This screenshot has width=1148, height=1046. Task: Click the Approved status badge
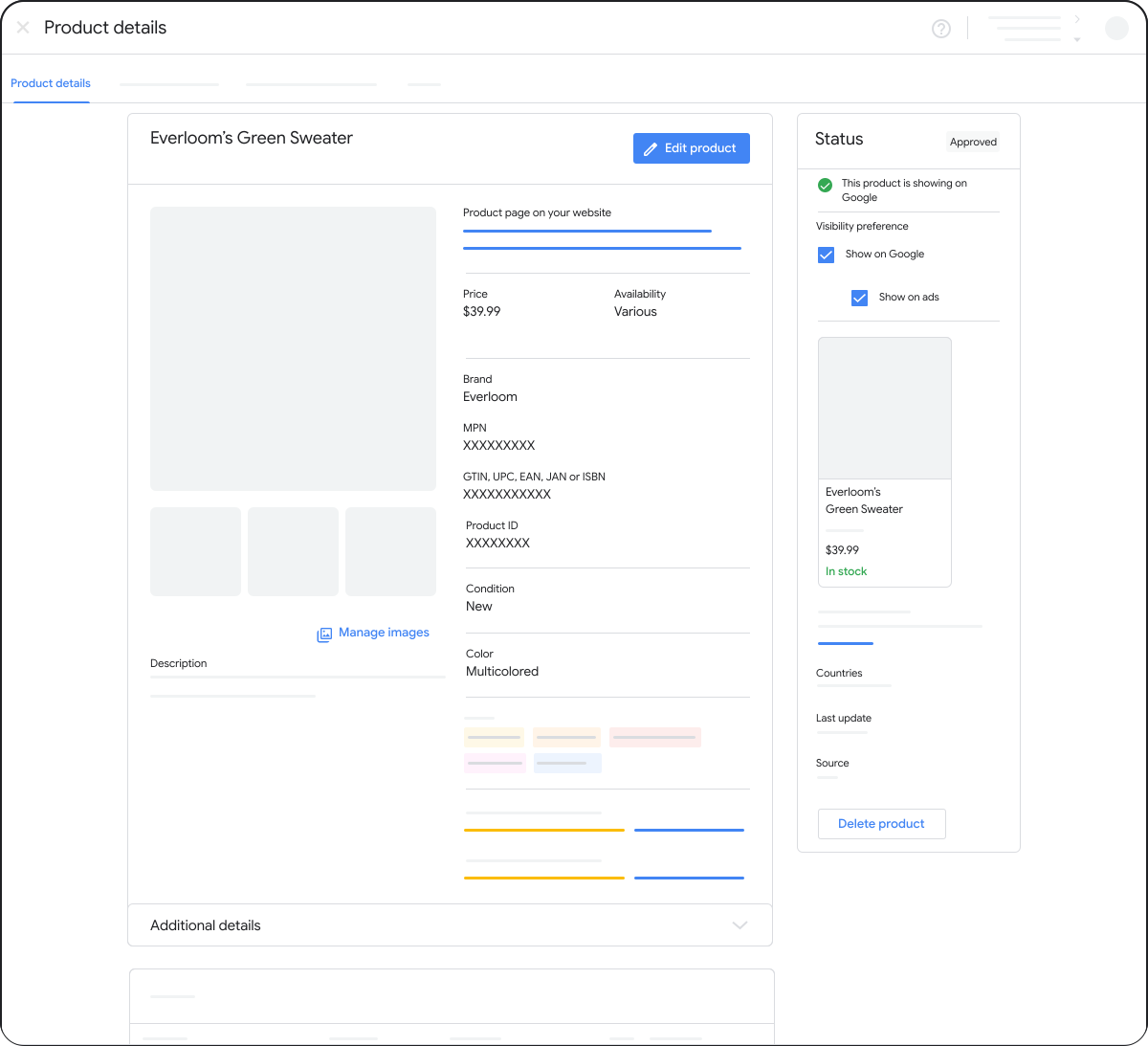(x=973, y=142)
